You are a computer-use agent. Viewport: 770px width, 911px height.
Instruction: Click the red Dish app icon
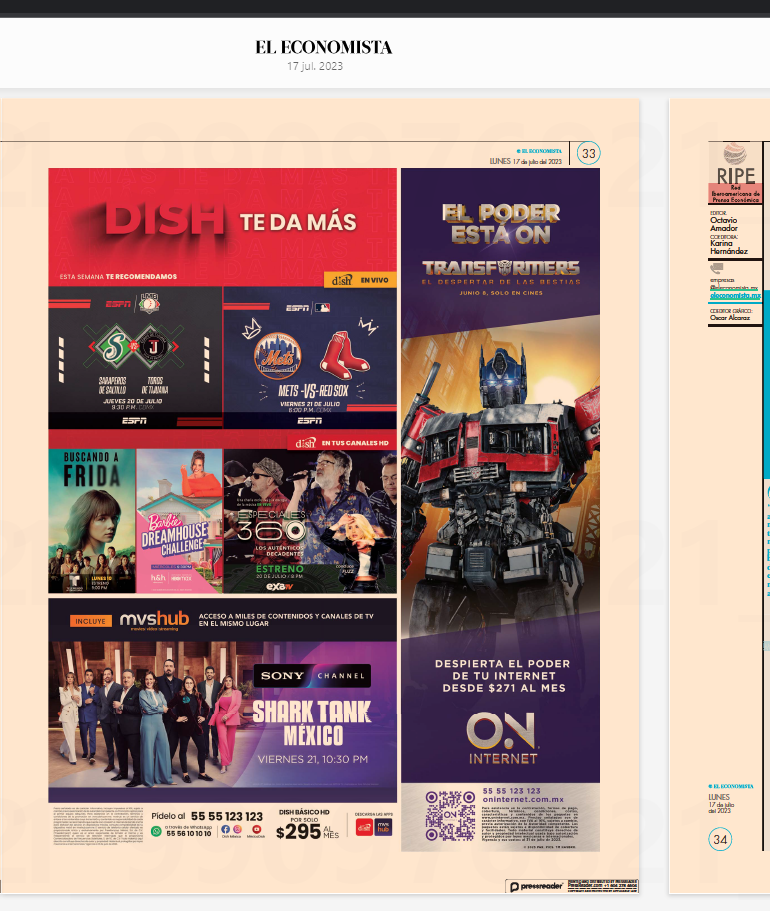(365, 828)
